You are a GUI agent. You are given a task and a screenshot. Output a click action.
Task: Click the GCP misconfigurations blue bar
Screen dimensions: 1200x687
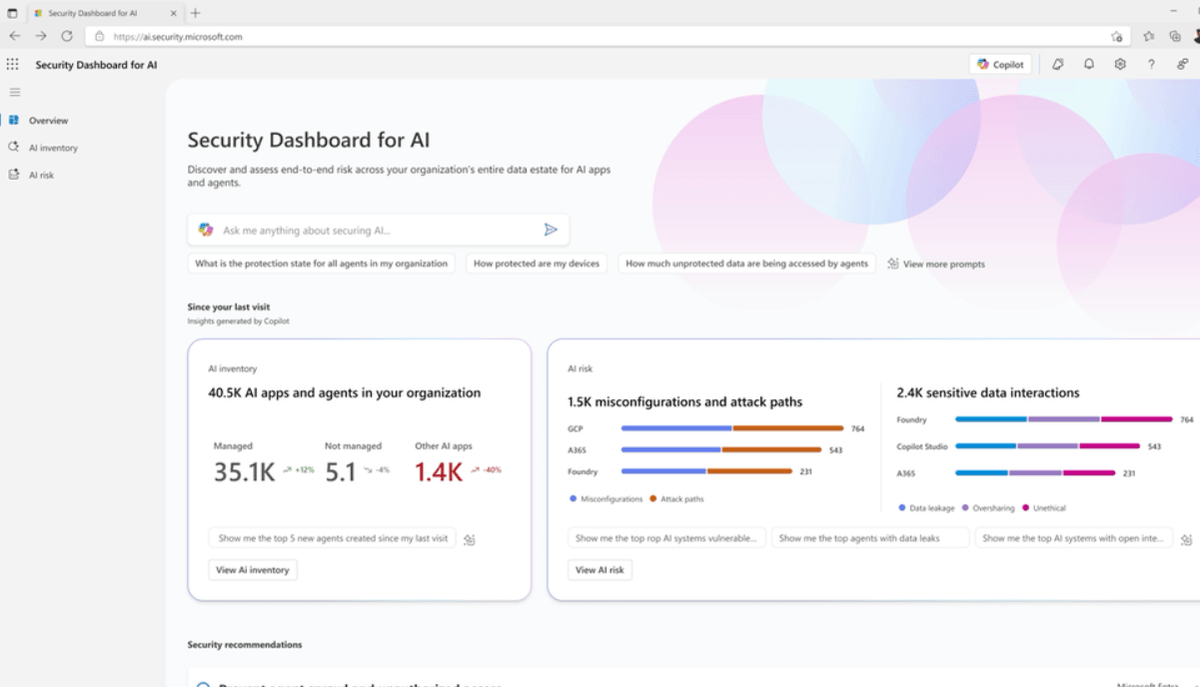(676, 428)
